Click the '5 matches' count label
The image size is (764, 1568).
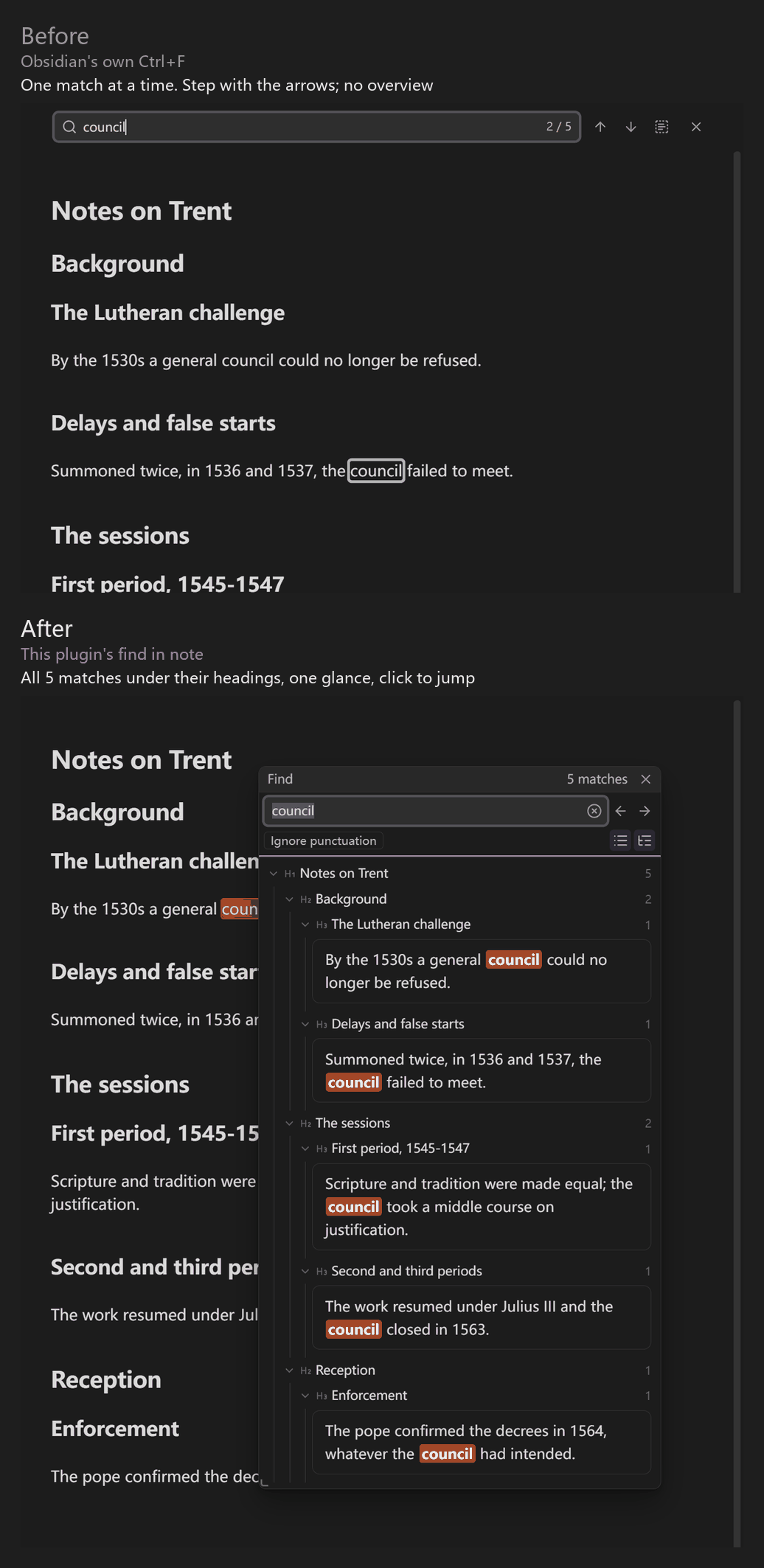pos(597,779)
